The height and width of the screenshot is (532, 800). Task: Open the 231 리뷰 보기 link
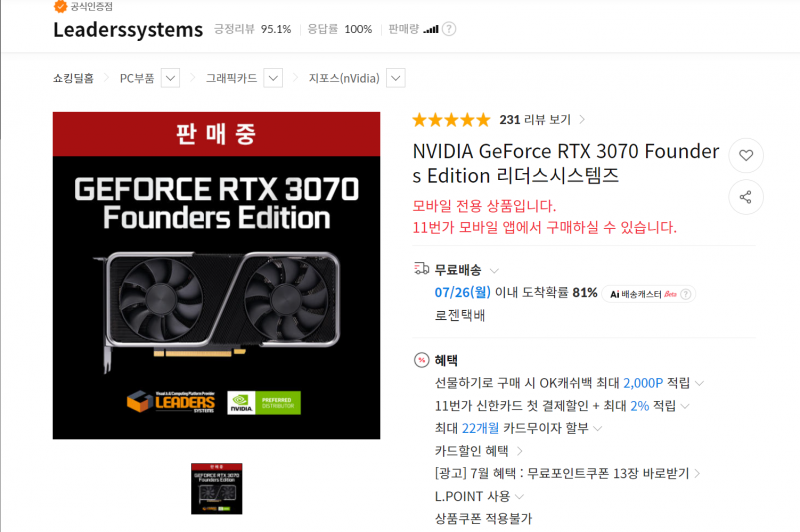pyautogui.click(x=542, y=120)
